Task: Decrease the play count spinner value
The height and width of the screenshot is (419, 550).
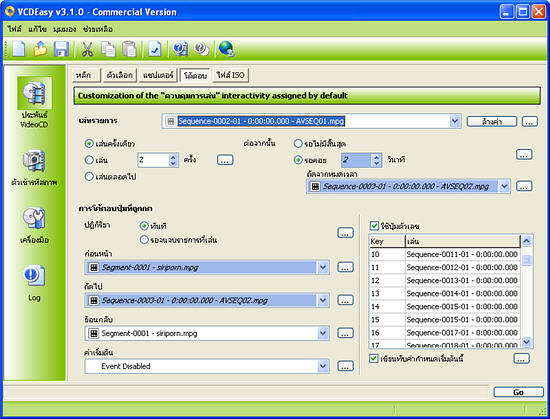Action: click(173, 163)
